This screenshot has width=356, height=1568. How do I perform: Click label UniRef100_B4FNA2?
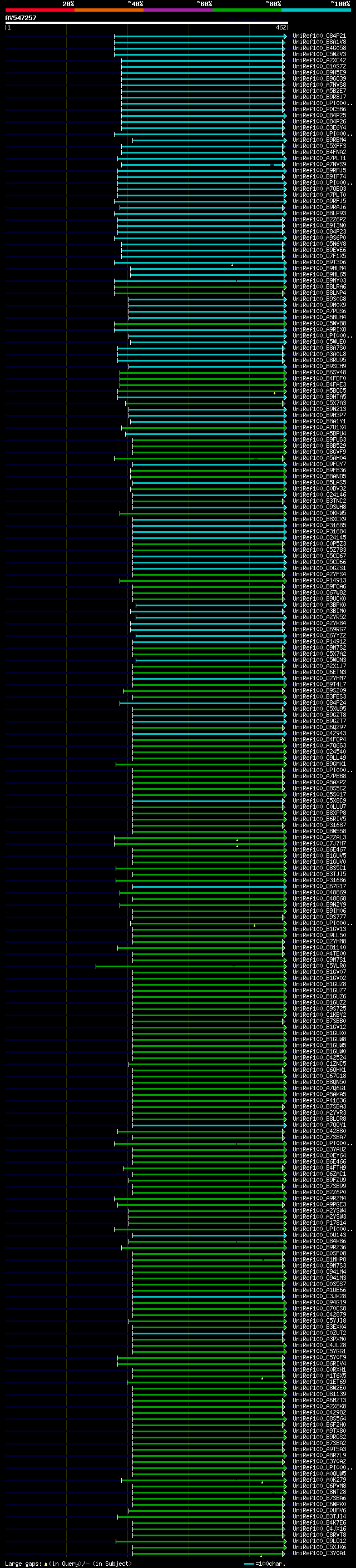coord(319,152)
